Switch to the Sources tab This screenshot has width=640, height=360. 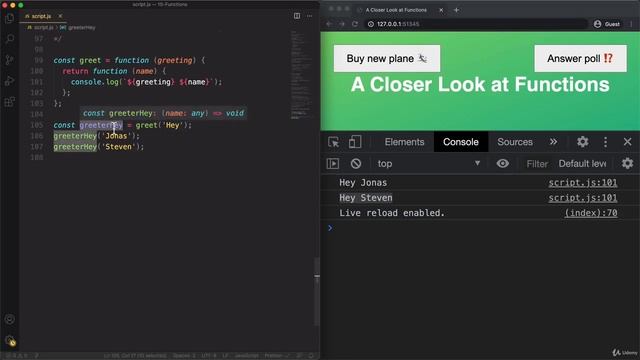point(515,142)
